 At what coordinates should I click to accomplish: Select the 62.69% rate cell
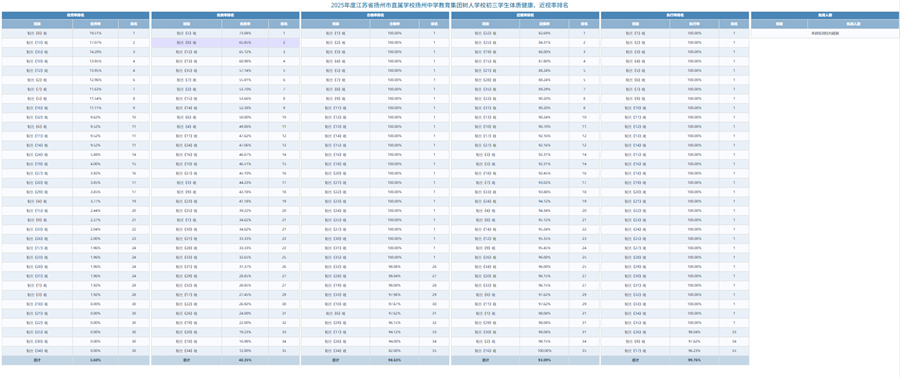click(545, 34)
